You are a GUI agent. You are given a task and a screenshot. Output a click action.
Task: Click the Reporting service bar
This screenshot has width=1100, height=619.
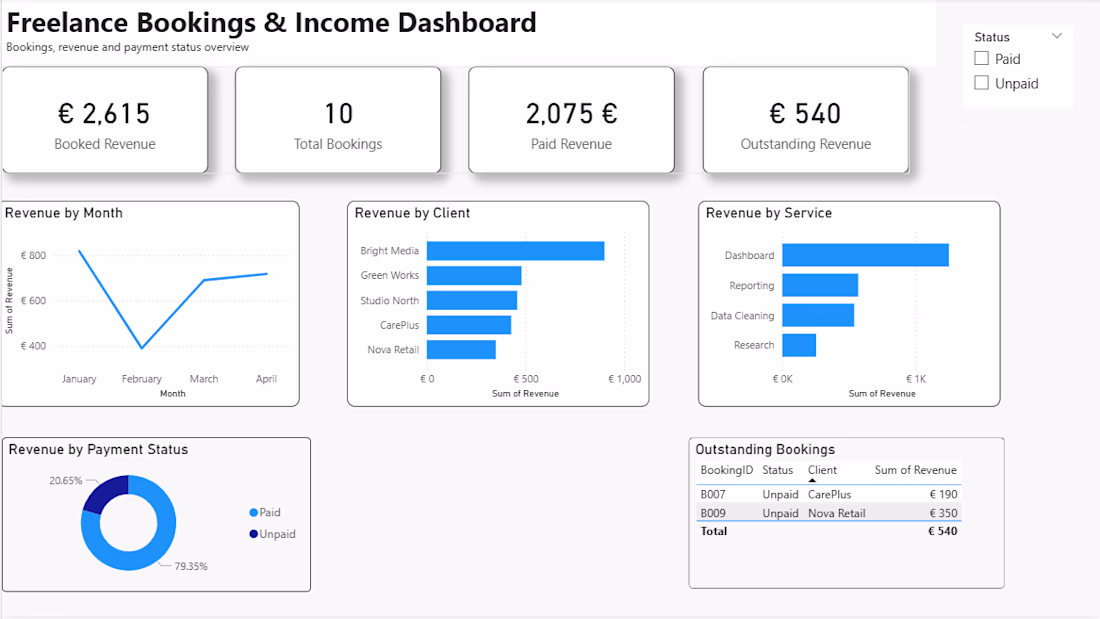point(820,285)
